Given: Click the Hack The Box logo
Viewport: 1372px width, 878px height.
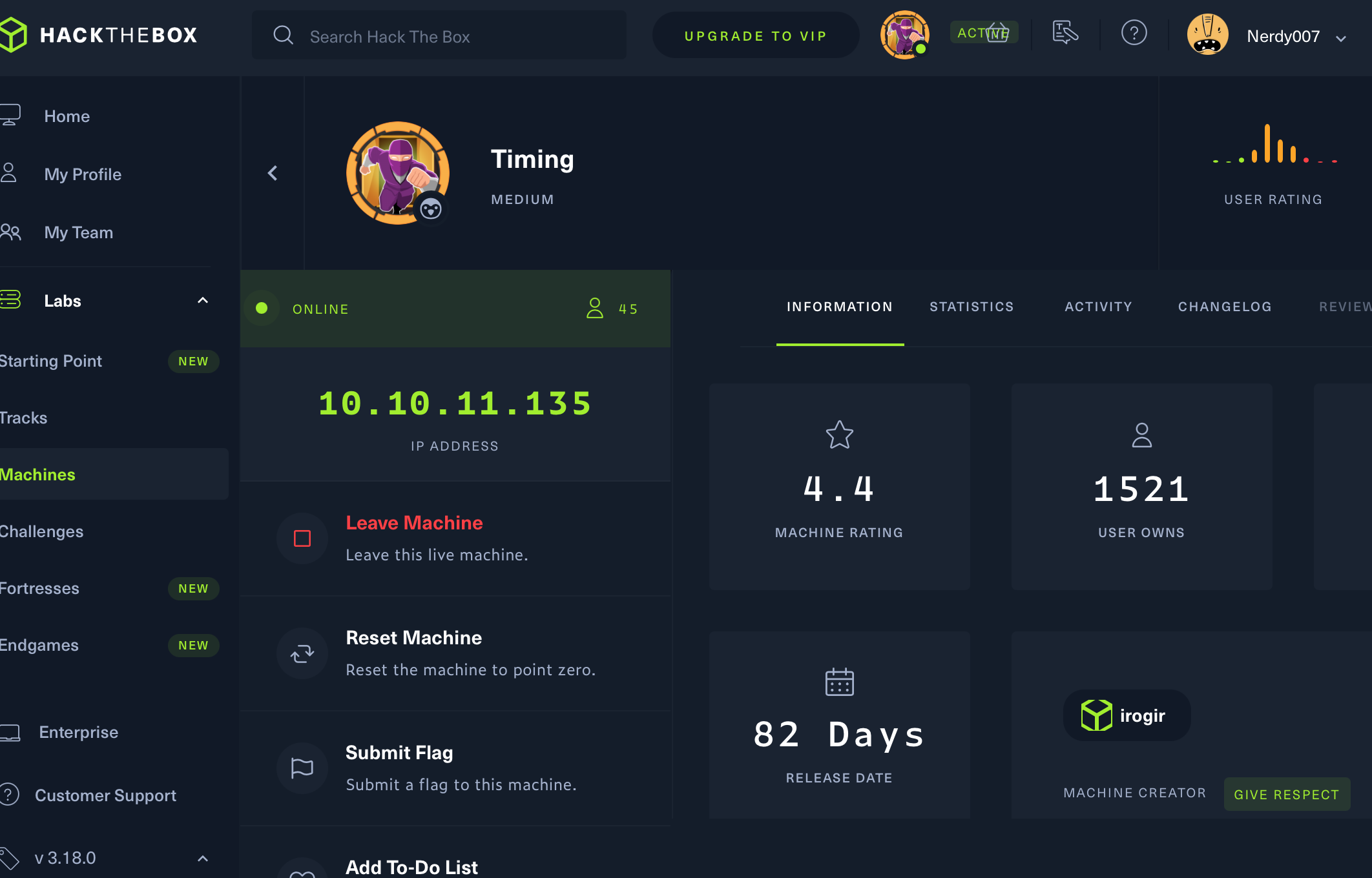Looking at the screenshot, I should coord(98,35).
